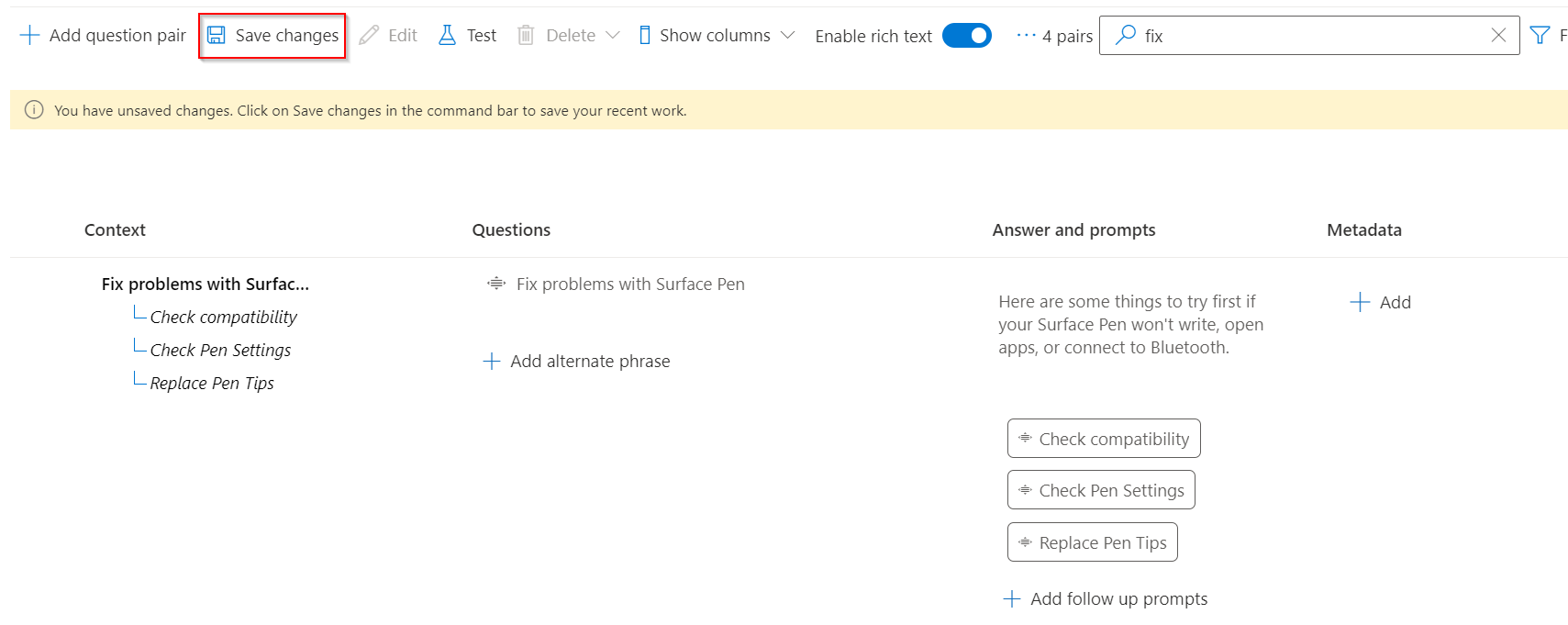Select Replace Pen Tips tree item
This screenshot has width=1568, height=625.
(212, 384)
